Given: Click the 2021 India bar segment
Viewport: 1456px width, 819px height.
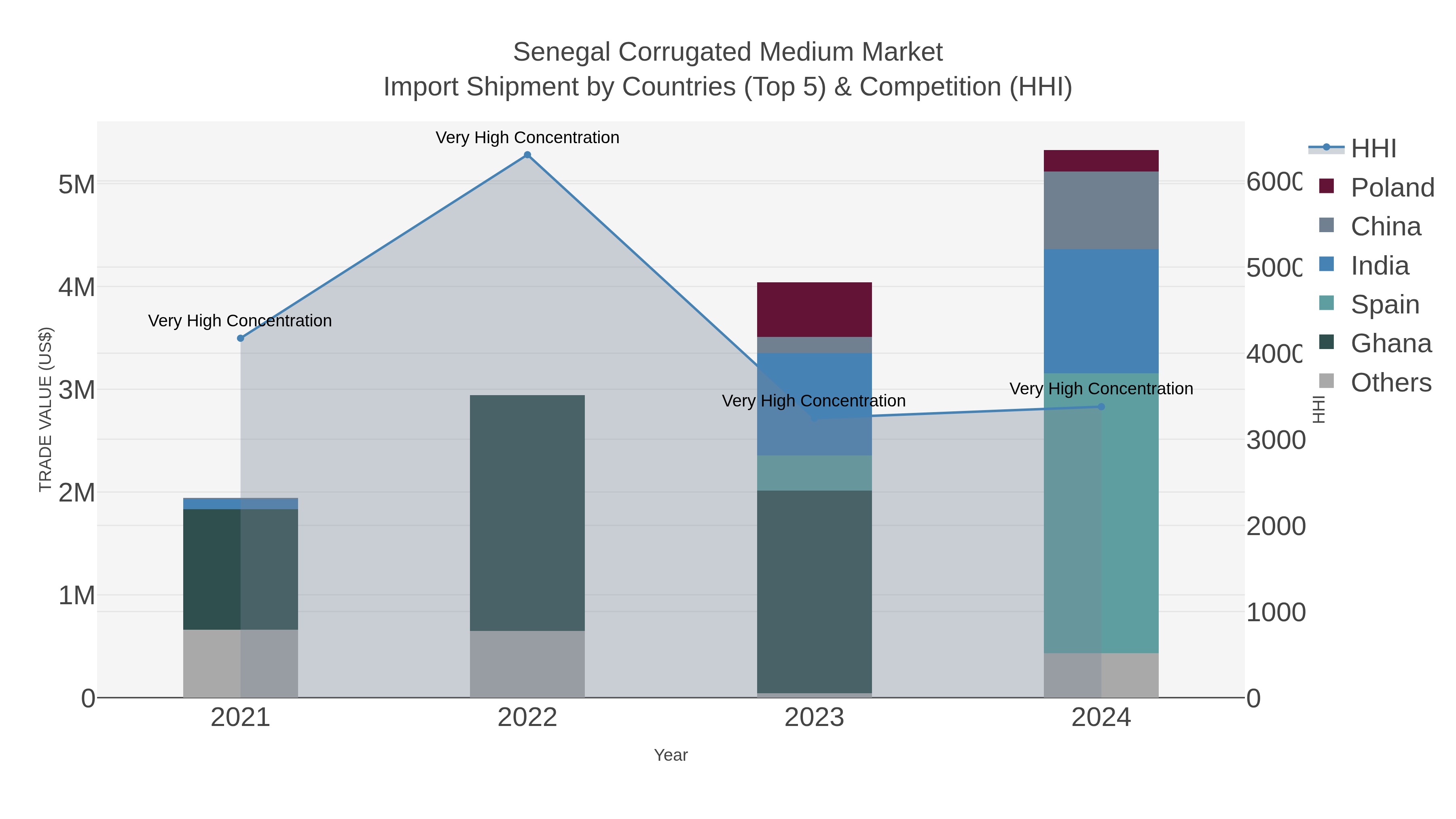Looking at the screenshot, I should pyautogui.click(x=240, y=504).
